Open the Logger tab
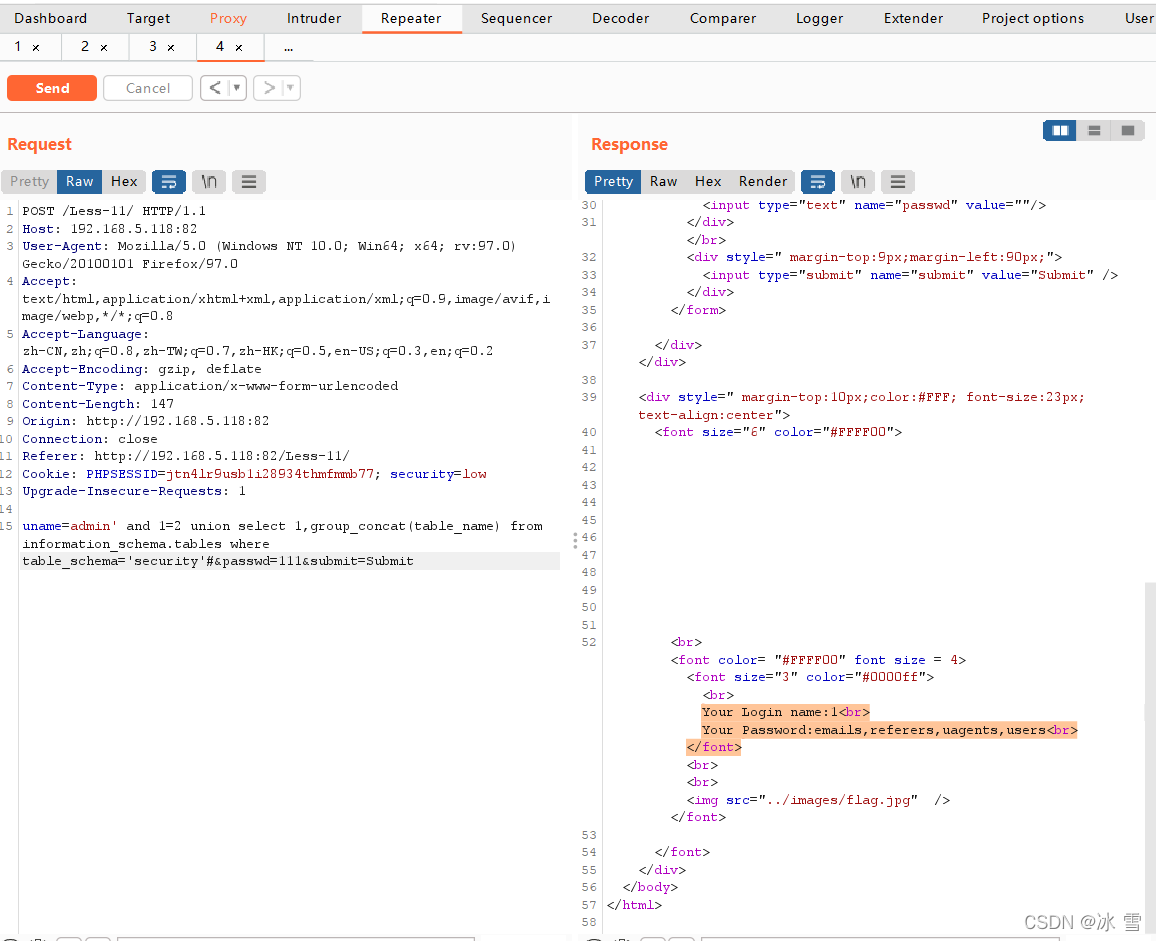The width and height of the screenshot is (1156, 941). [819, 18]
